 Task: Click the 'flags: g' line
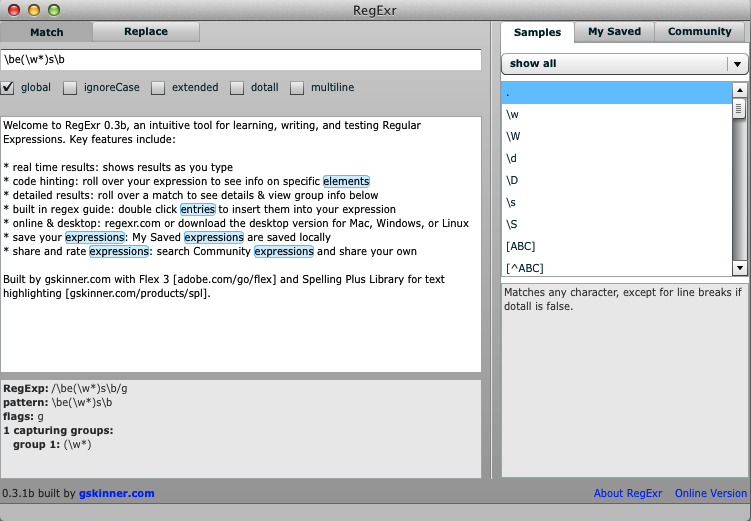[x=23, y=416]
